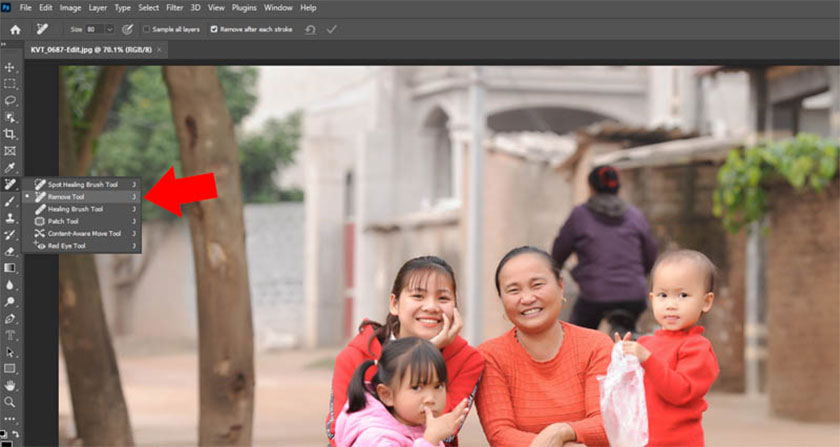Expand the toolbar with double-arrow chevron

click(x=3, y=44)
